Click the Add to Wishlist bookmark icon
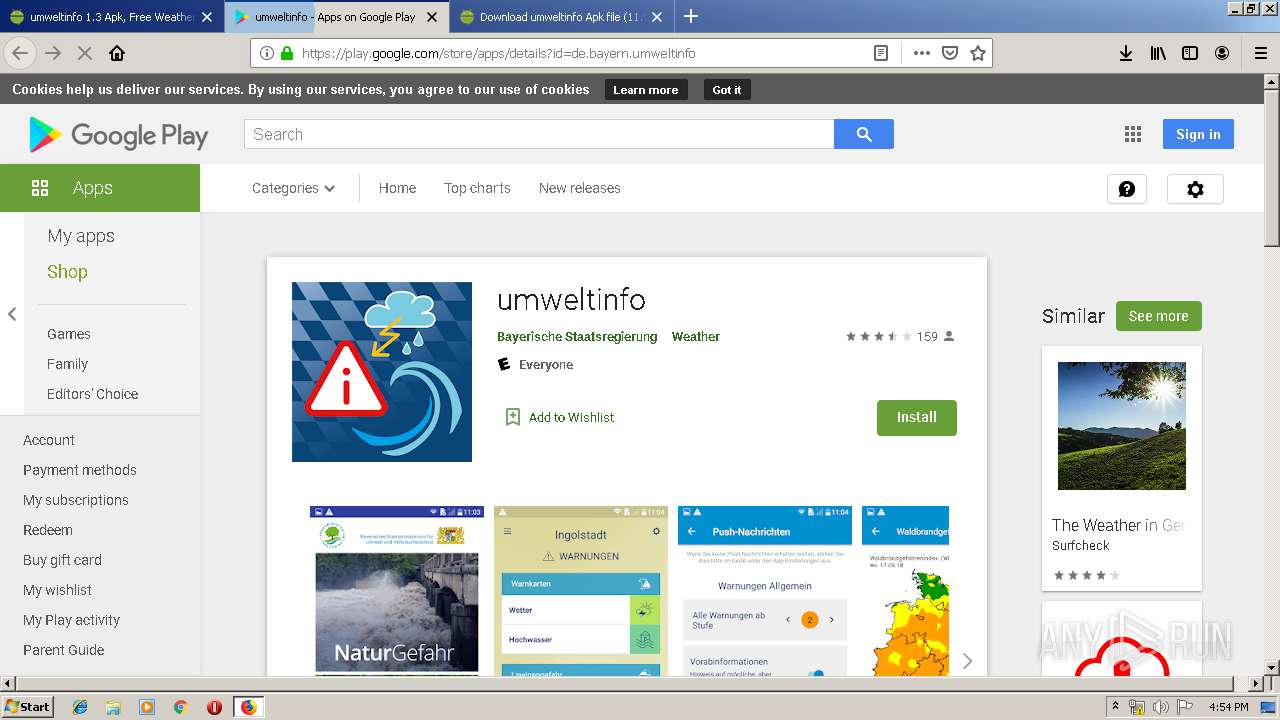Screen dimensions: 1280x720 (513, 417)
